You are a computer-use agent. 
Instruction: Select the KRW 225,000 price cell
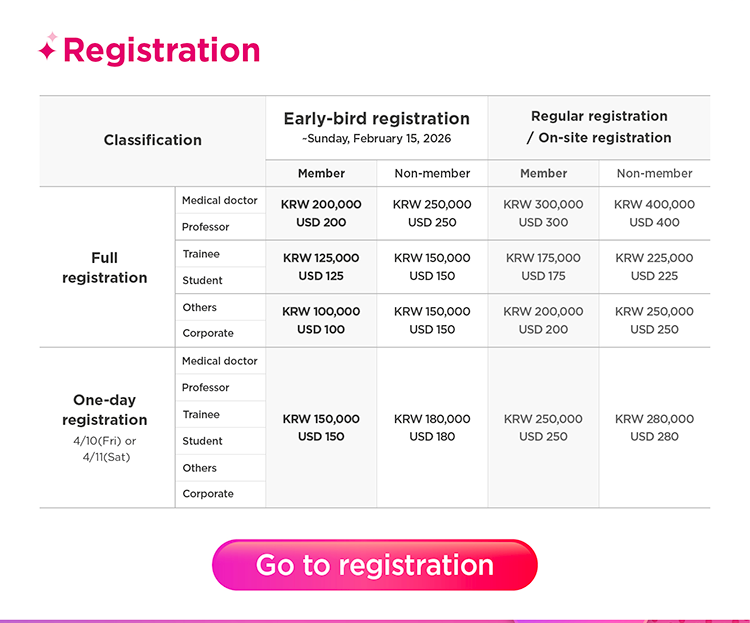click(x=654, y=266)
